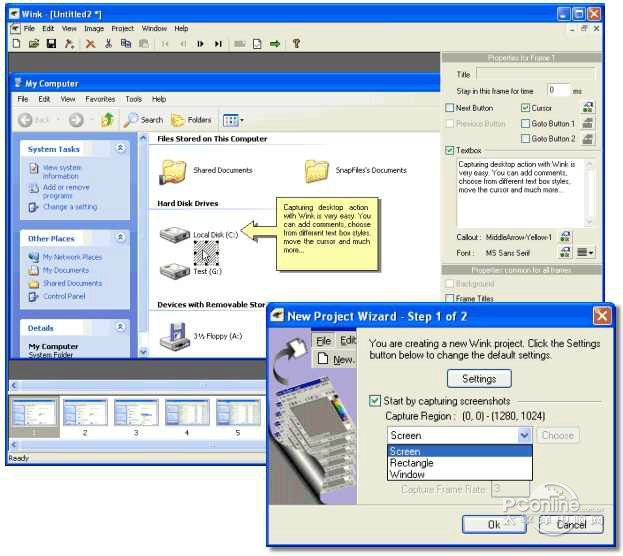Viewport: 623px width, 556px height.
Task: Click the scrollbar of the Textbox text area
Action: tap(589, 193)
